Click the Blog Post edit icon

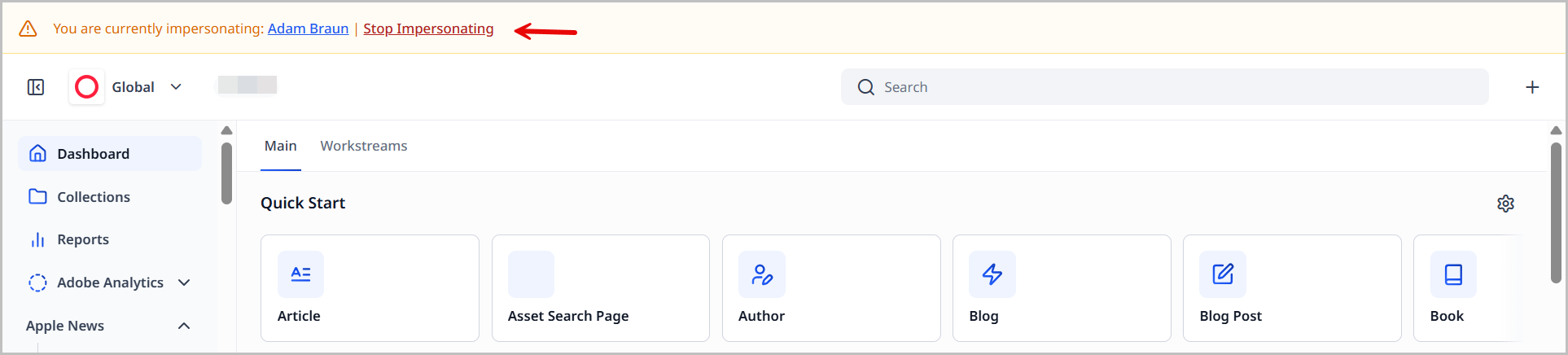click(1222, 274)
